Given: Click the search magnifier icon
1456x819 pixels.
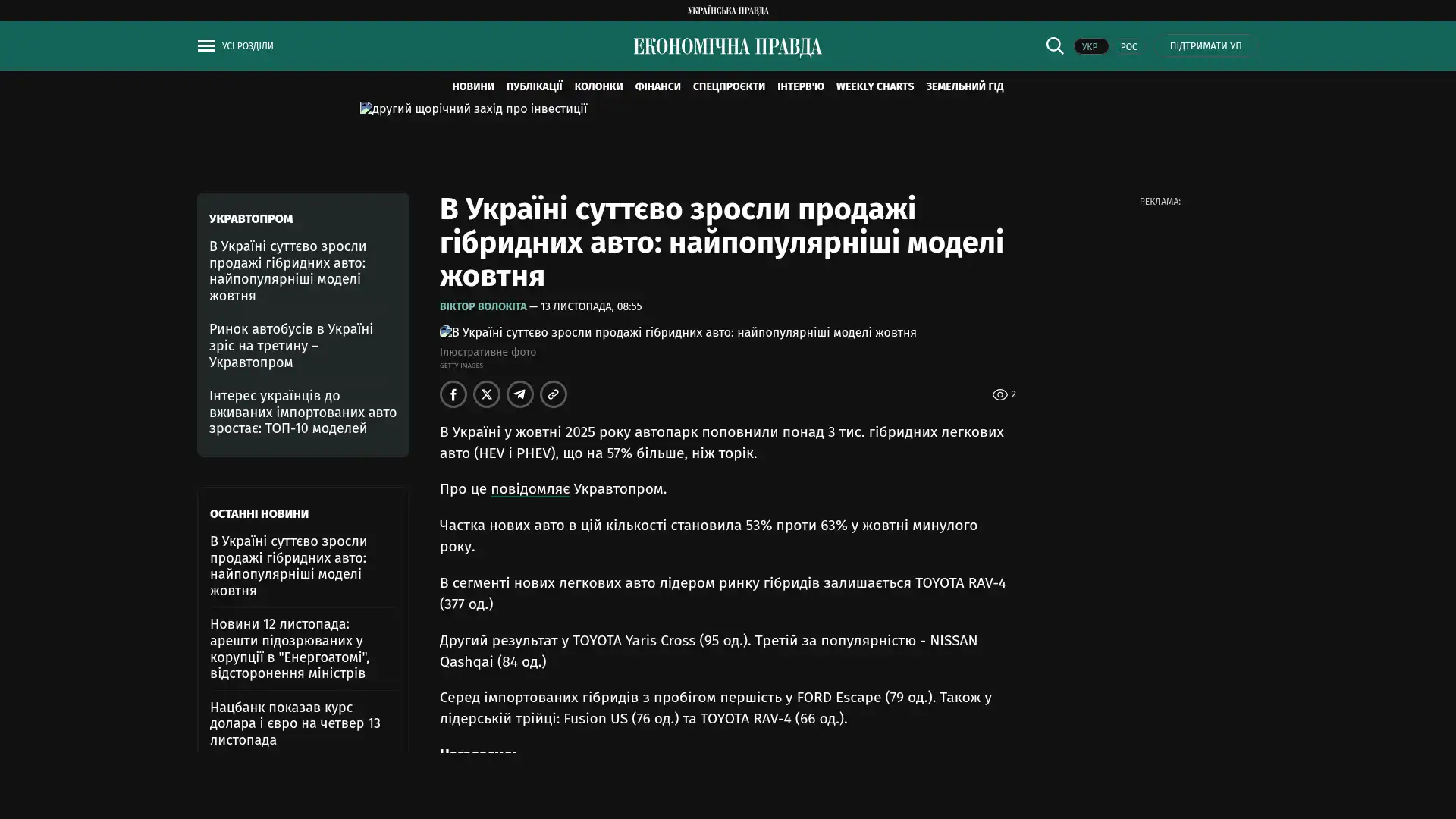Looking at the screenshot, I should point(1054,46).
